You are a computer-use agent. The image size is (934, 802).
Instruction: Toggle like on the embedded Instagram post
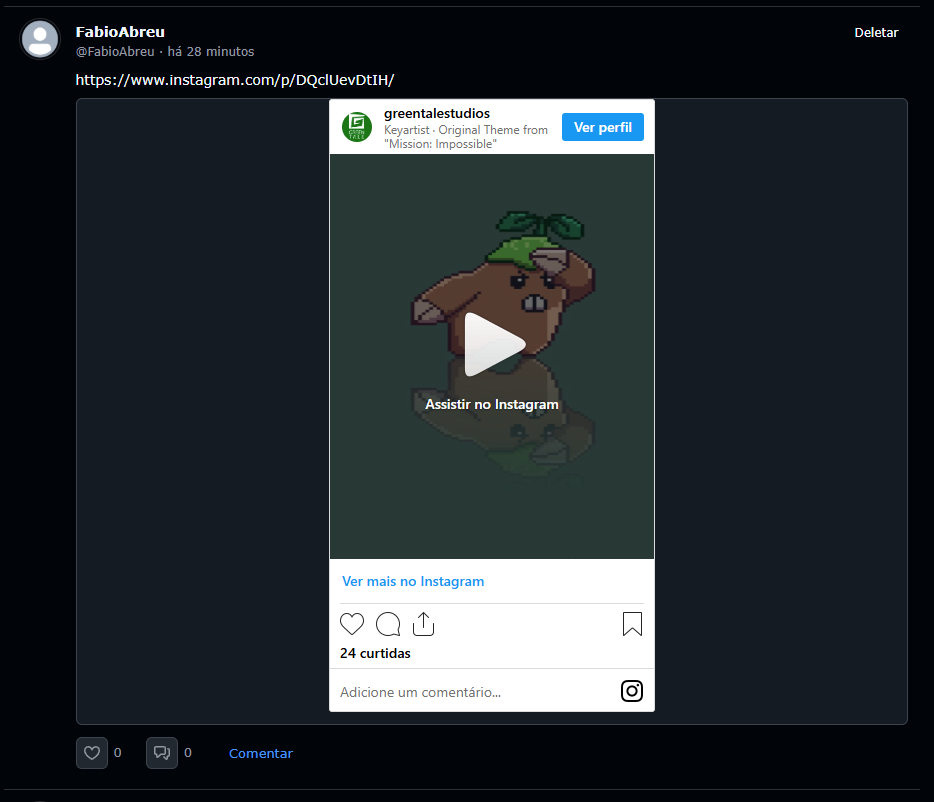tap(352, 623)
